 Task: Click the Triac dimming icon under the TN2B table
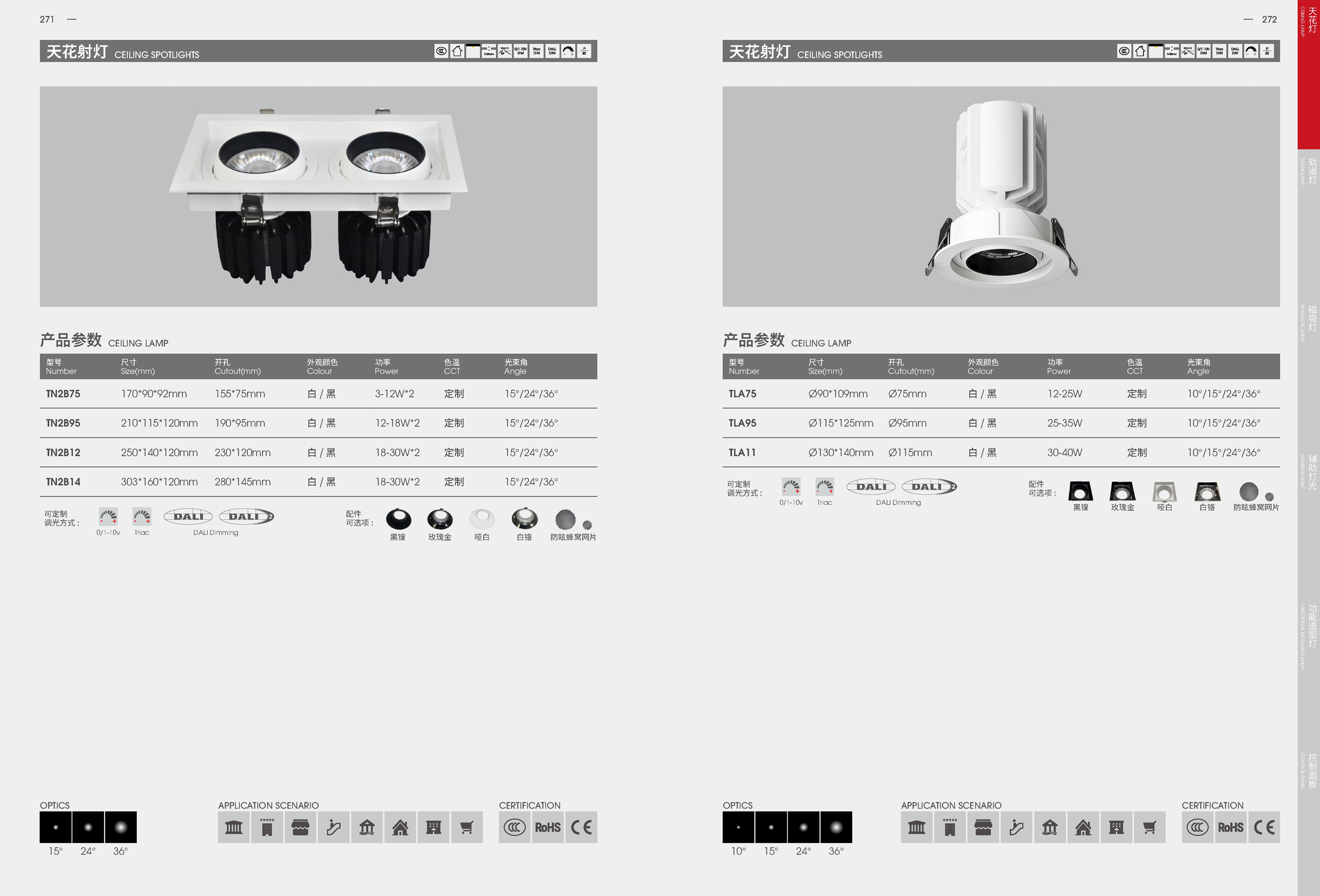click(142, 517)
